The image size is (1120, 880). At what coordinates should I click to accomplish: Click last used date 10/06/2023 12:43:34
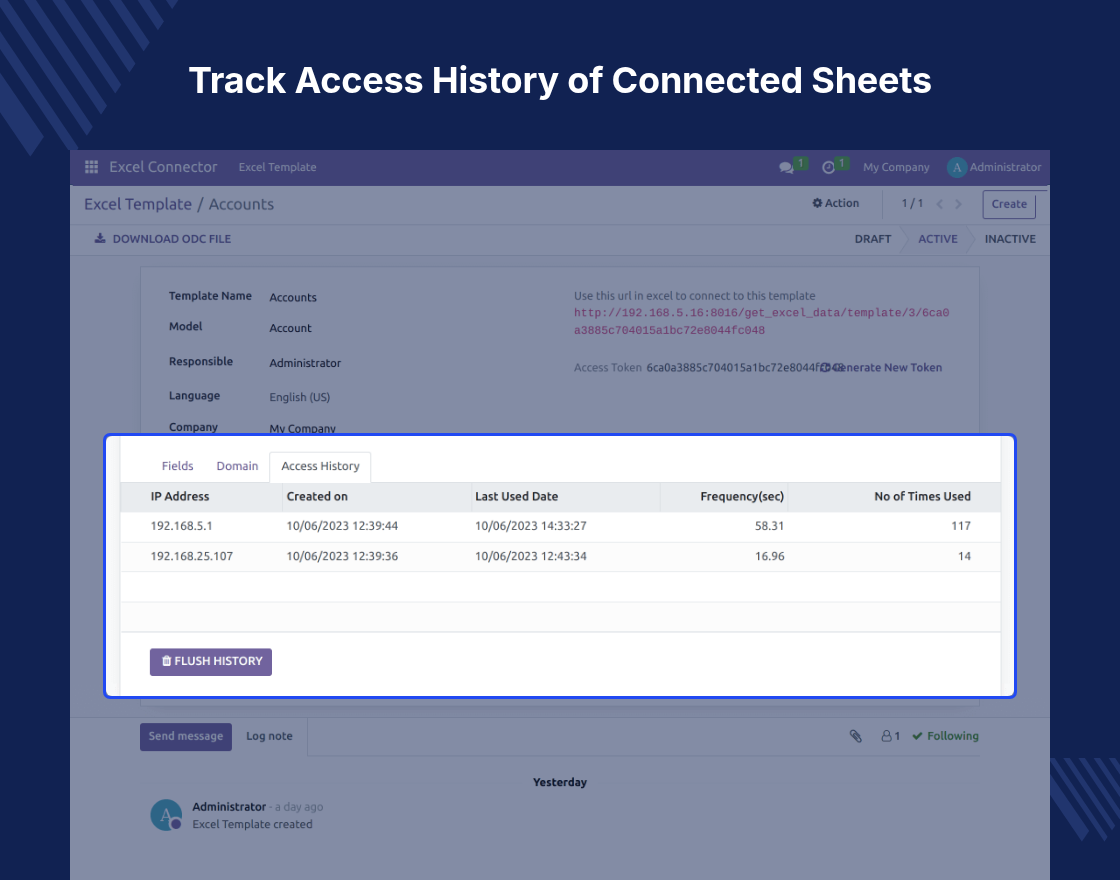point(531,556)
